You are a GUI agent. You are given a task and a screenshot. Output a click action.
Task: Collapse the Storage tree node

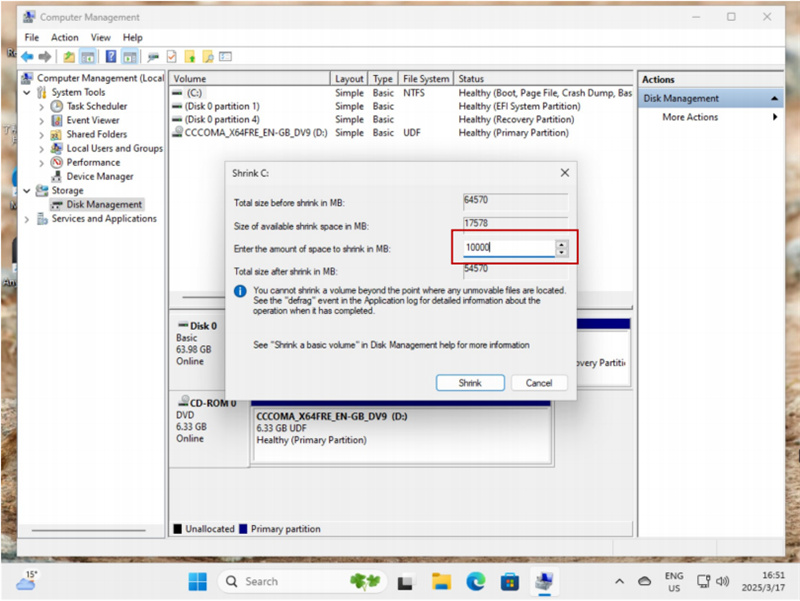pyautogui.click(x=27, y=190)
